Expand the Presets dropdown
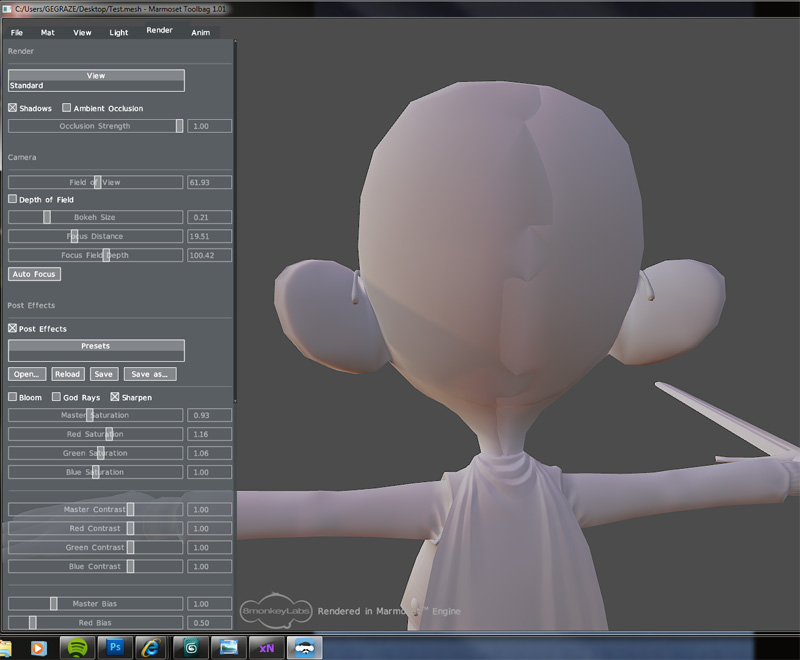 click(x=96, y=350)
